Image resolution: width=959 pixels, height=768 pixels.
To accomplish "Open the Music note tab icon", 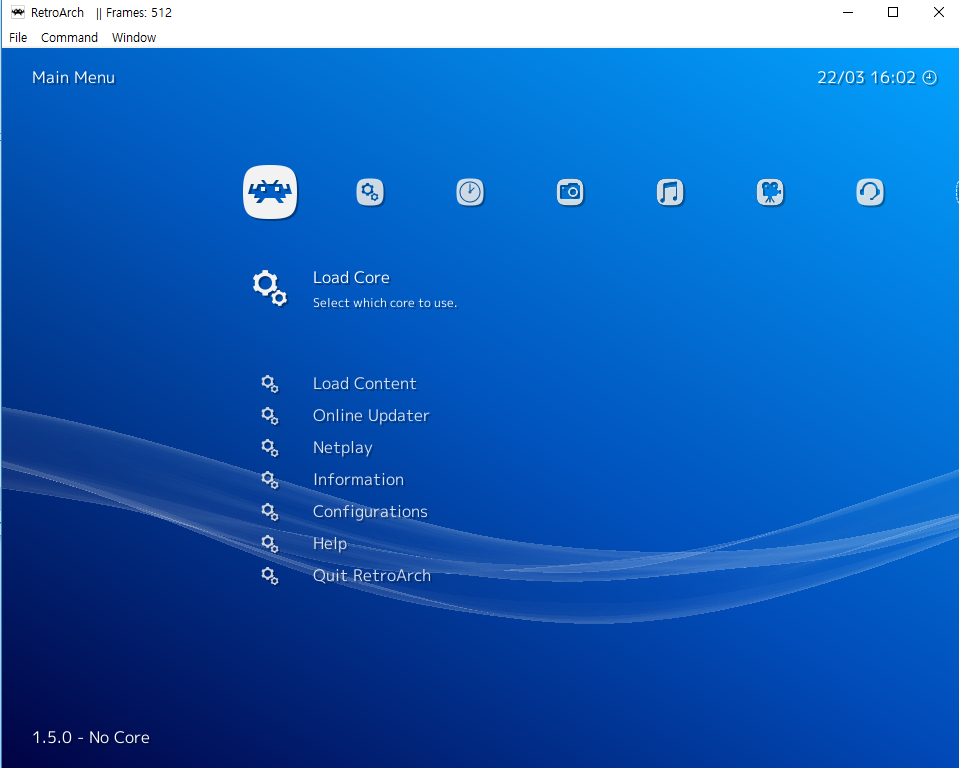I will 670,192.
